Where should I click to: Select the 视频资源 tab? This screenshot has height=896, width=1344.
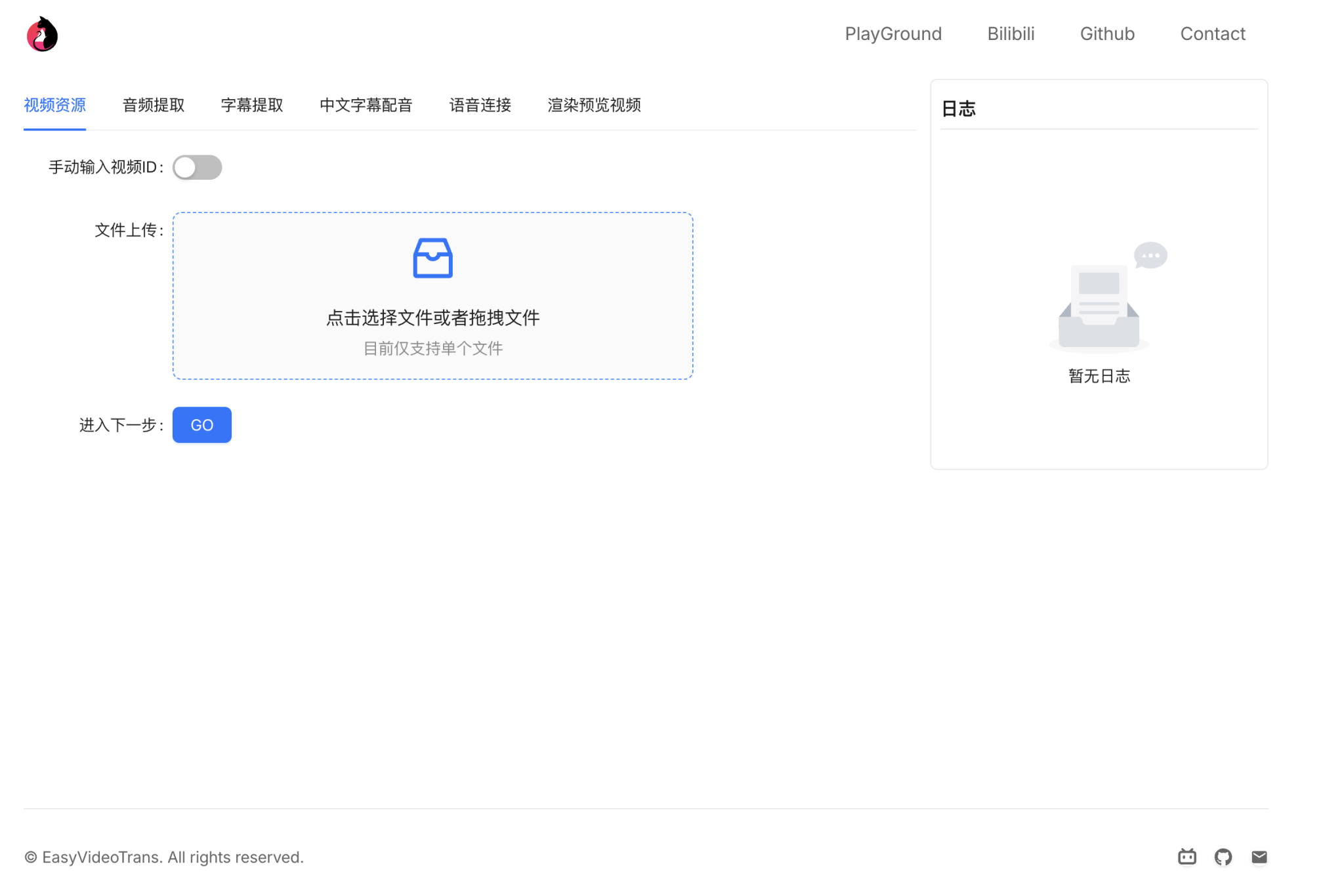coord(54,105)
